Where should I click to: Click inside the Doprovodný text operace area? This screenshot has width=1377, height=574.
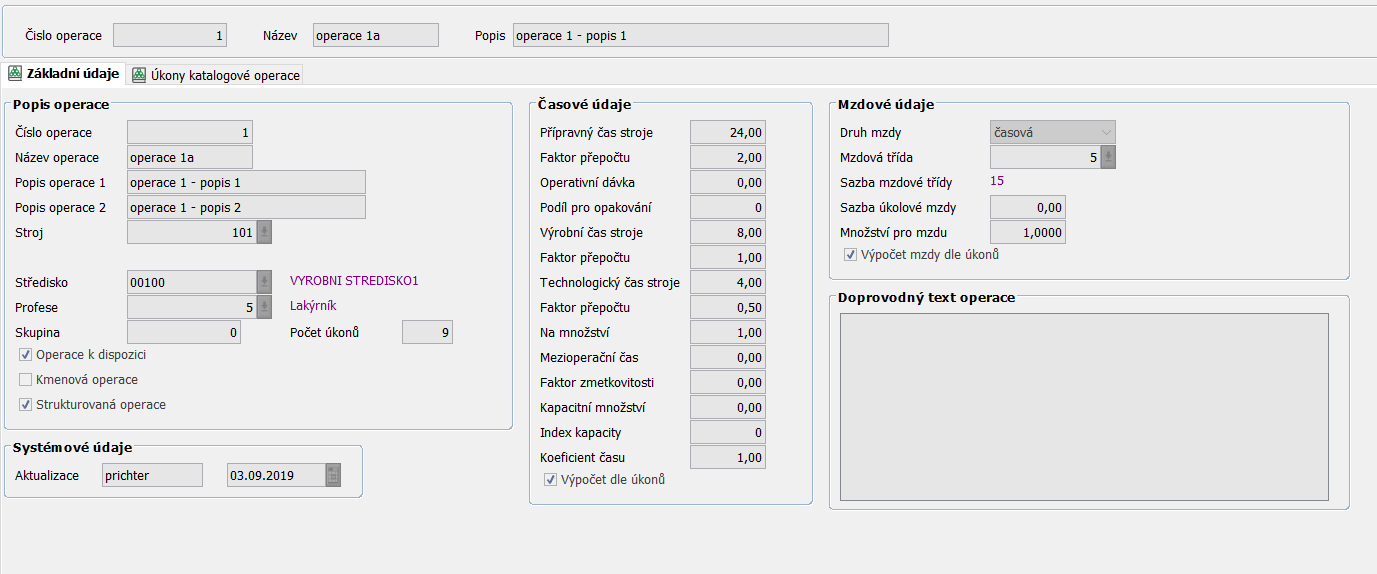[1083, 406]
